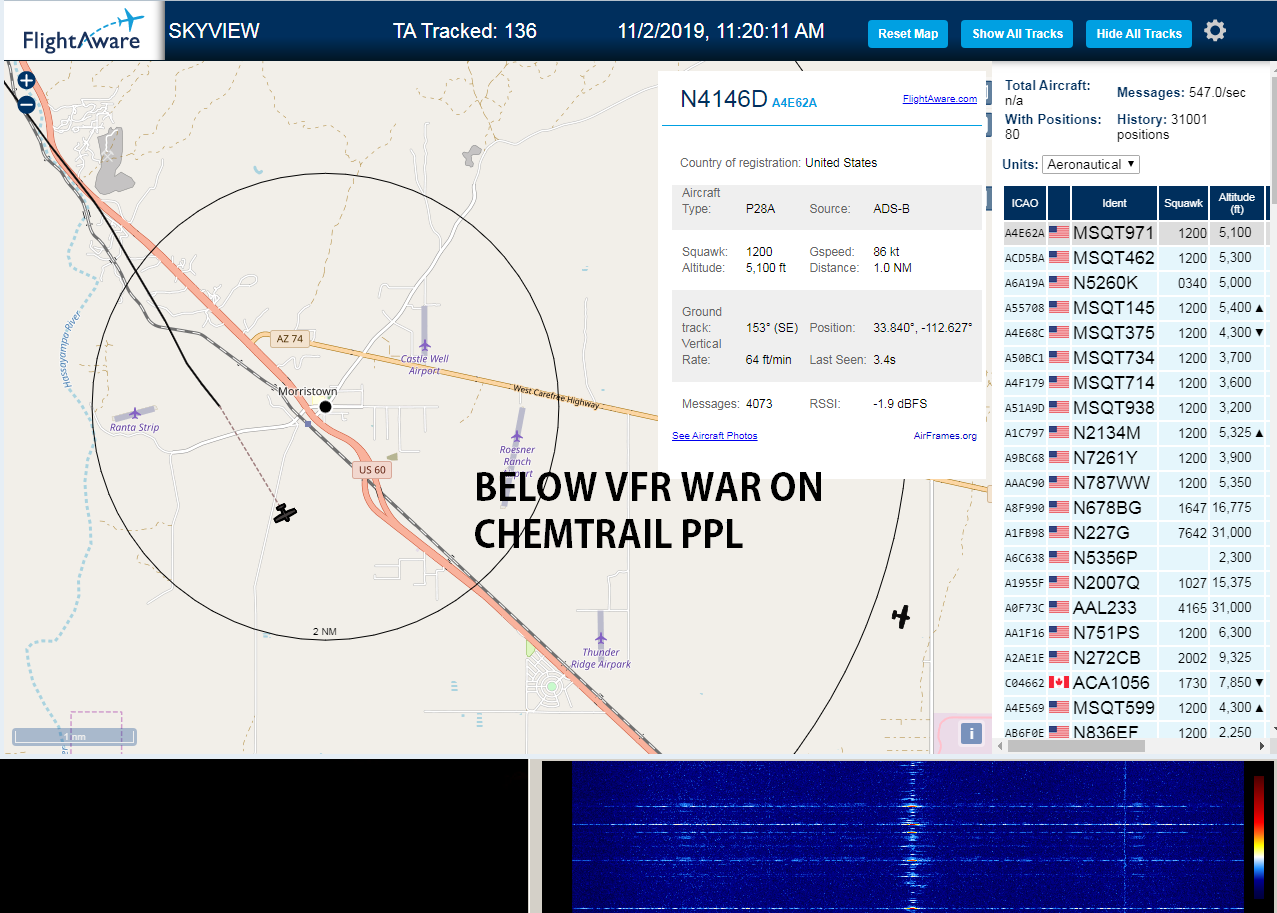Click the US flag in N787WW row
This screenshot has width=1277, height=913.
point(1059,483)
